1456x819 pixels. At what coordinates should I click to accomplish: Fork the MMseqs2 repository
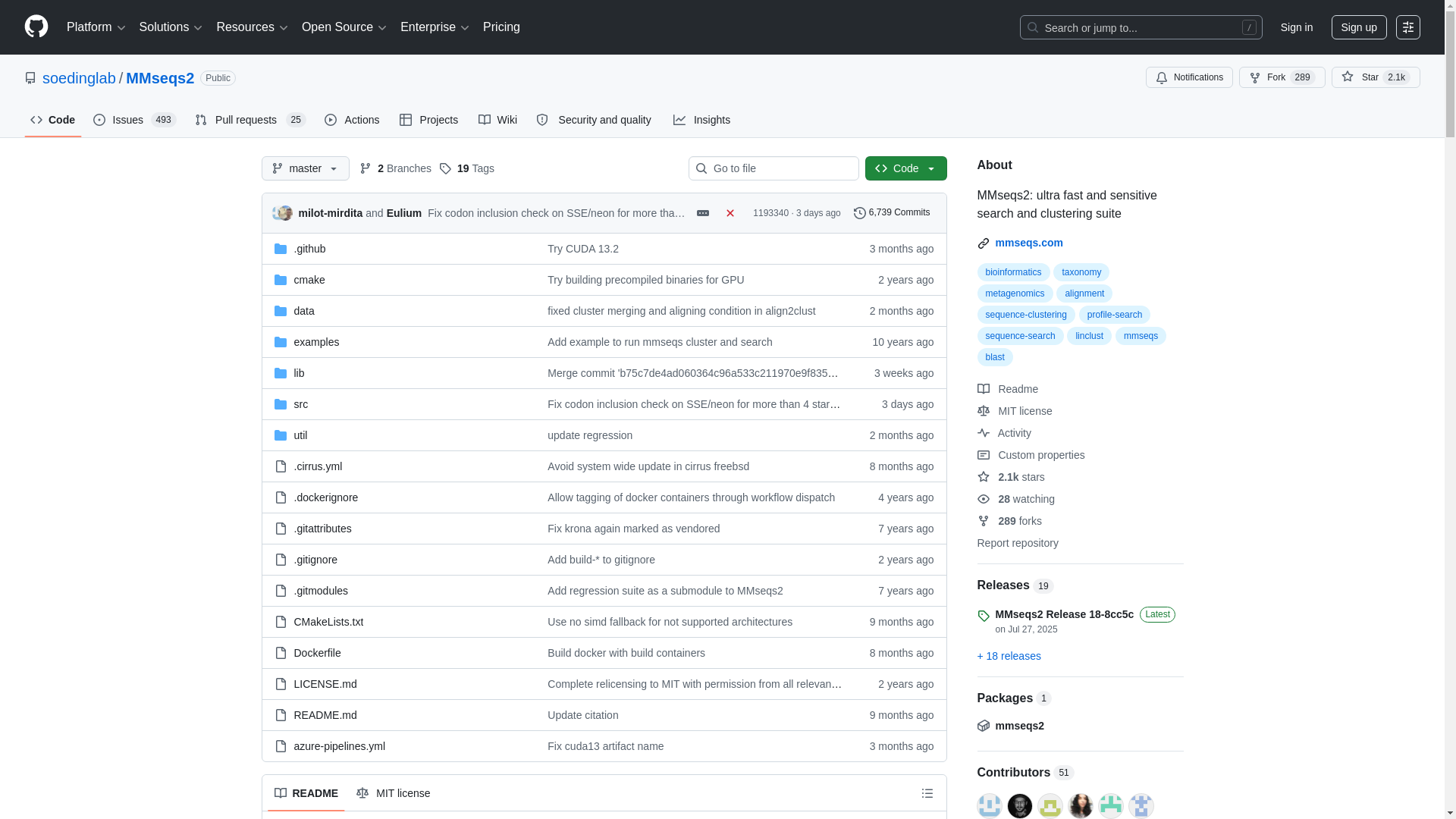pyautogui.click(x=1282, y=77)
